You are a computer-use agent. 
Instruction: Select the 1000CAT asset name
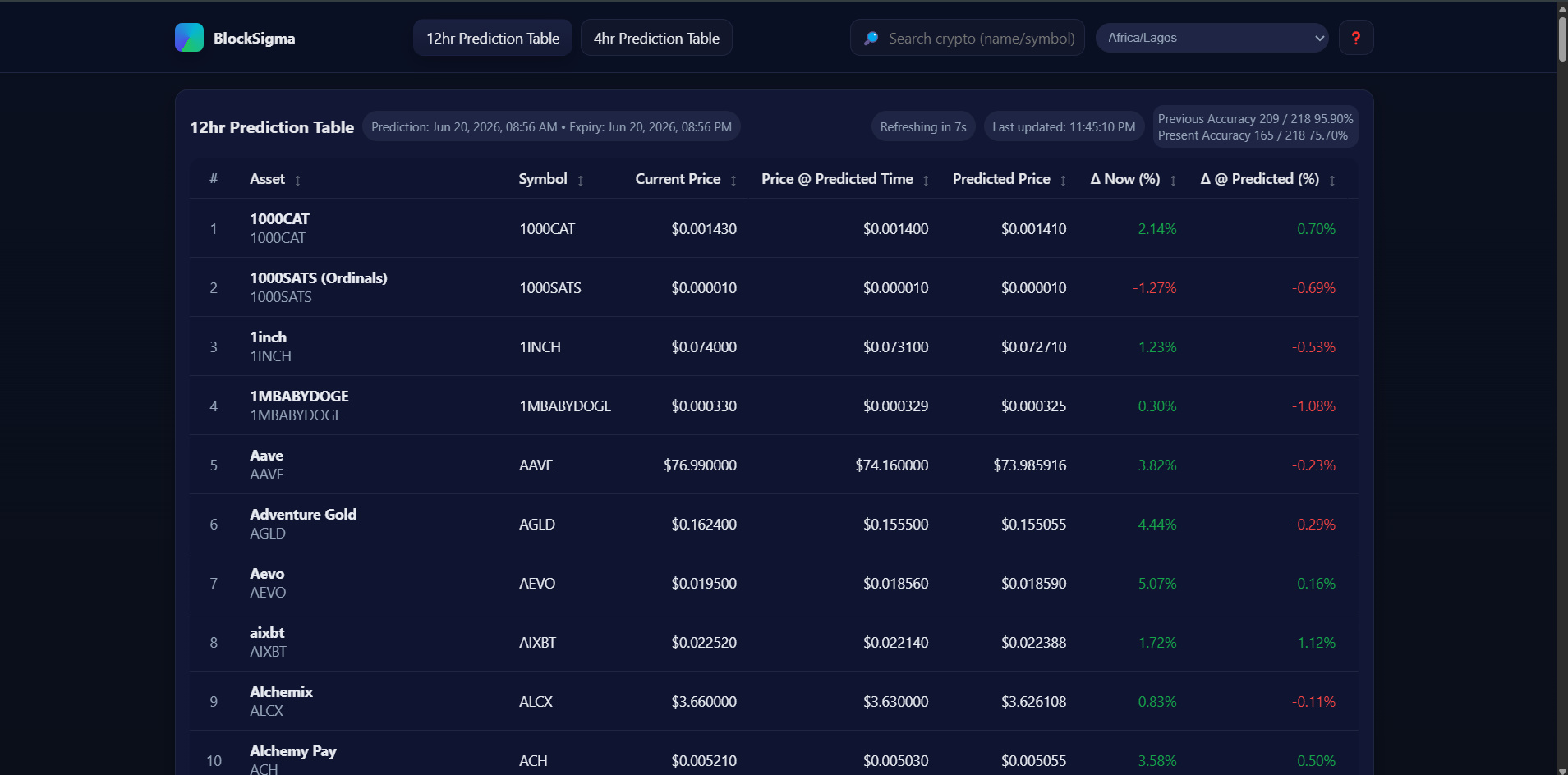click(280, 218)
